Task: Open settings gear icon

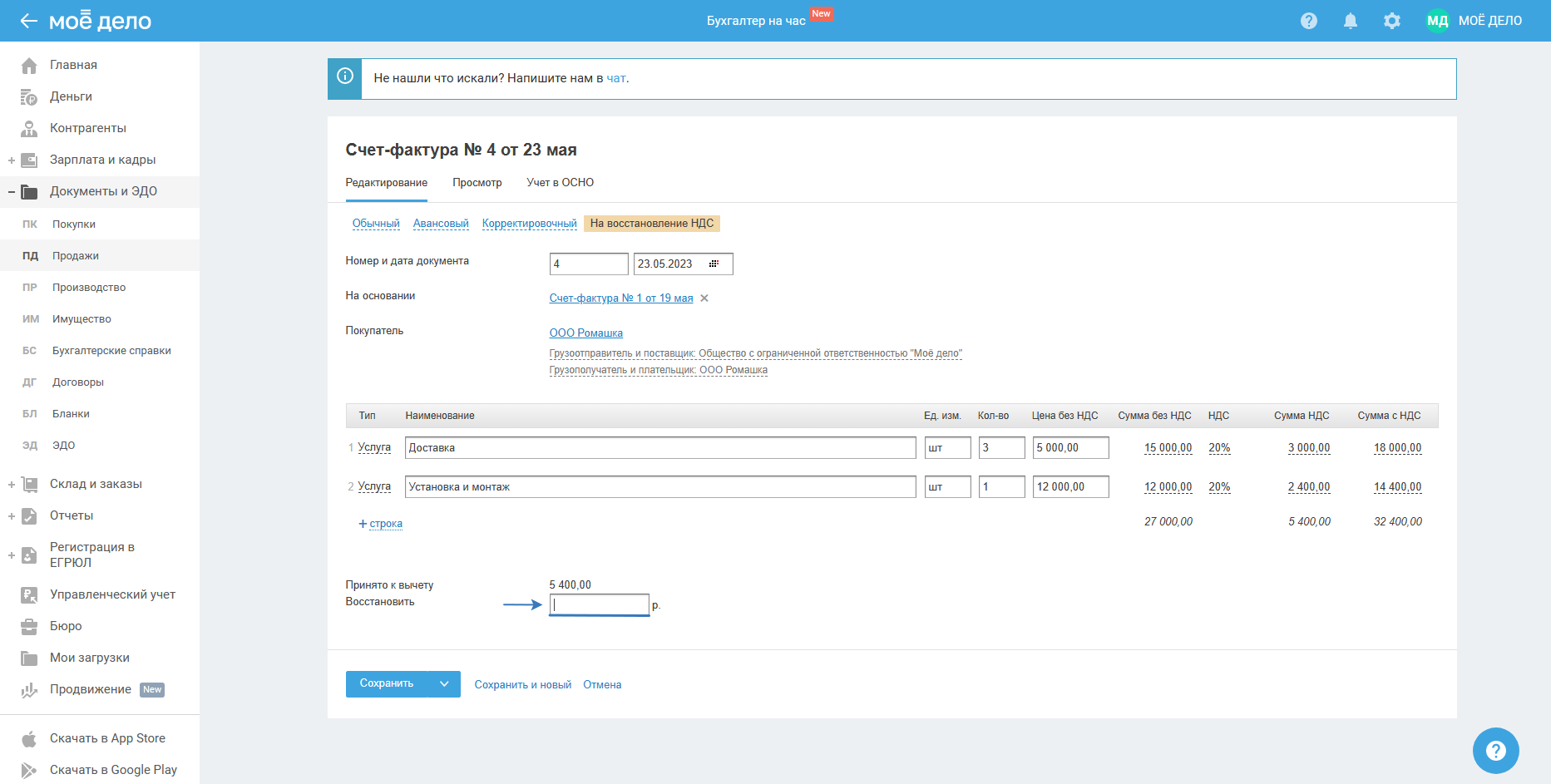Action: coord(1391,21)
